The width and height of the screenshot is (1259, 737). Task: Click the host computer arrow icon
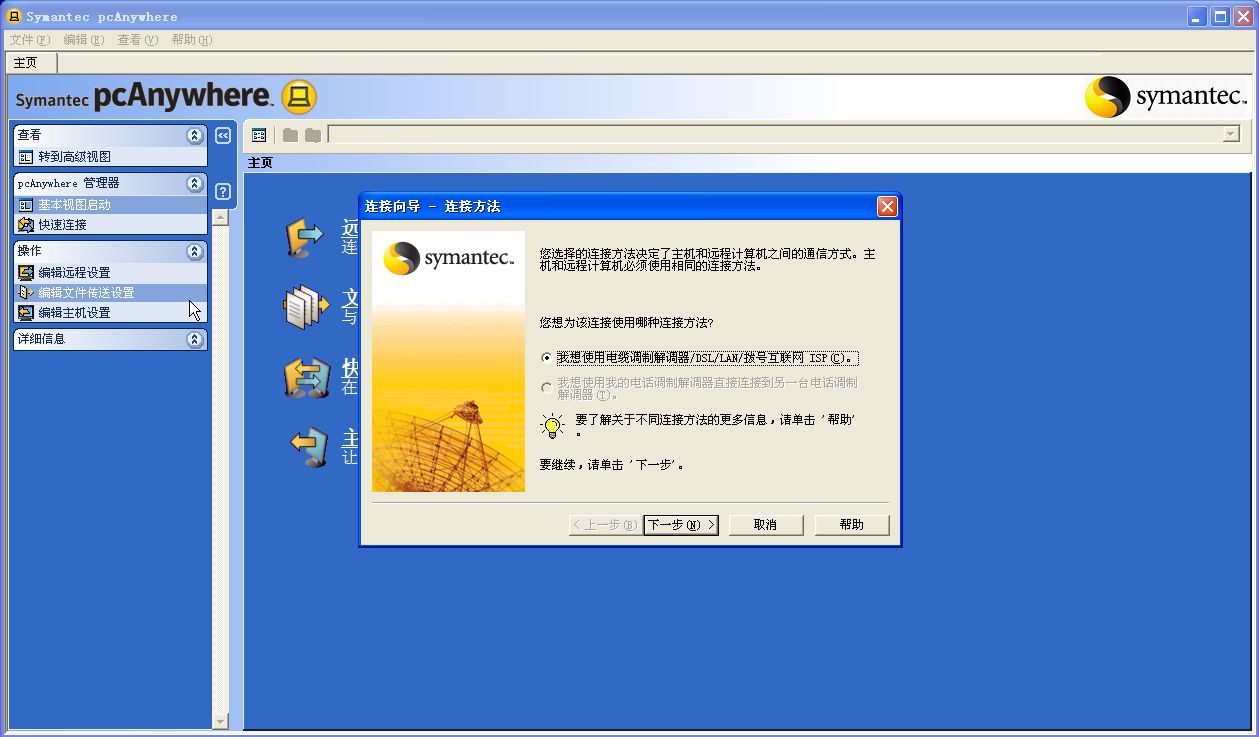tap(309, 446)
